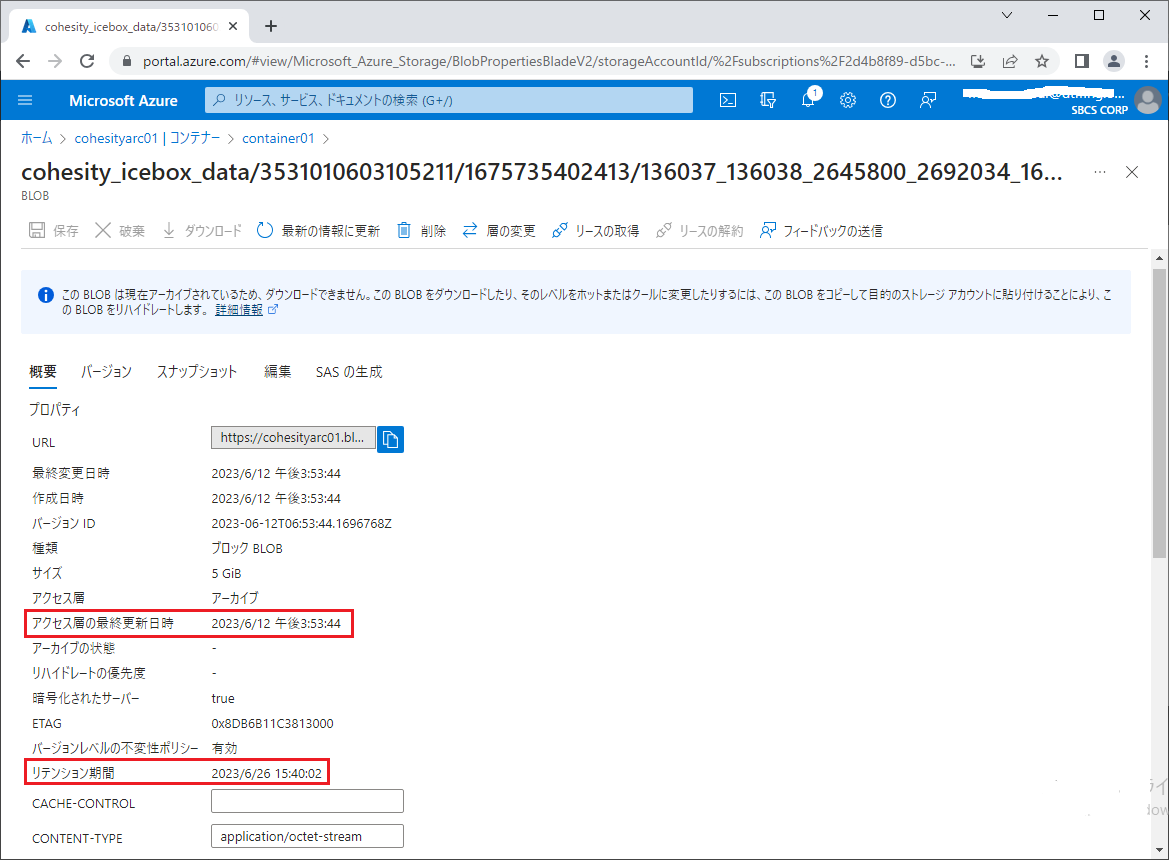The height and width of the screenshot is (860, 1169).
Task: Click the scrollbar up arrow
Action: 1159,258
